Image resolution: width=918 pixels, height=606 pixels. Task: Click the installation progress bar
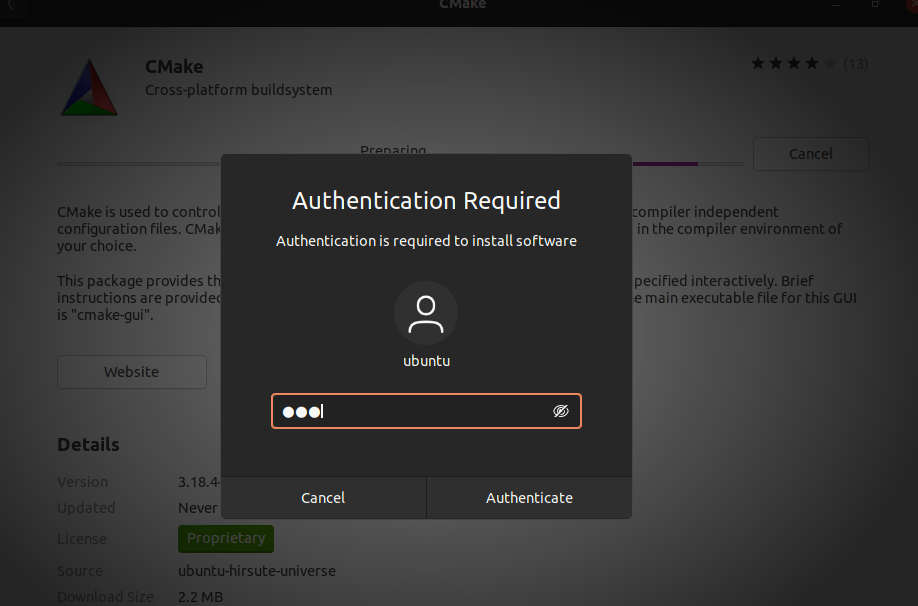400,164
